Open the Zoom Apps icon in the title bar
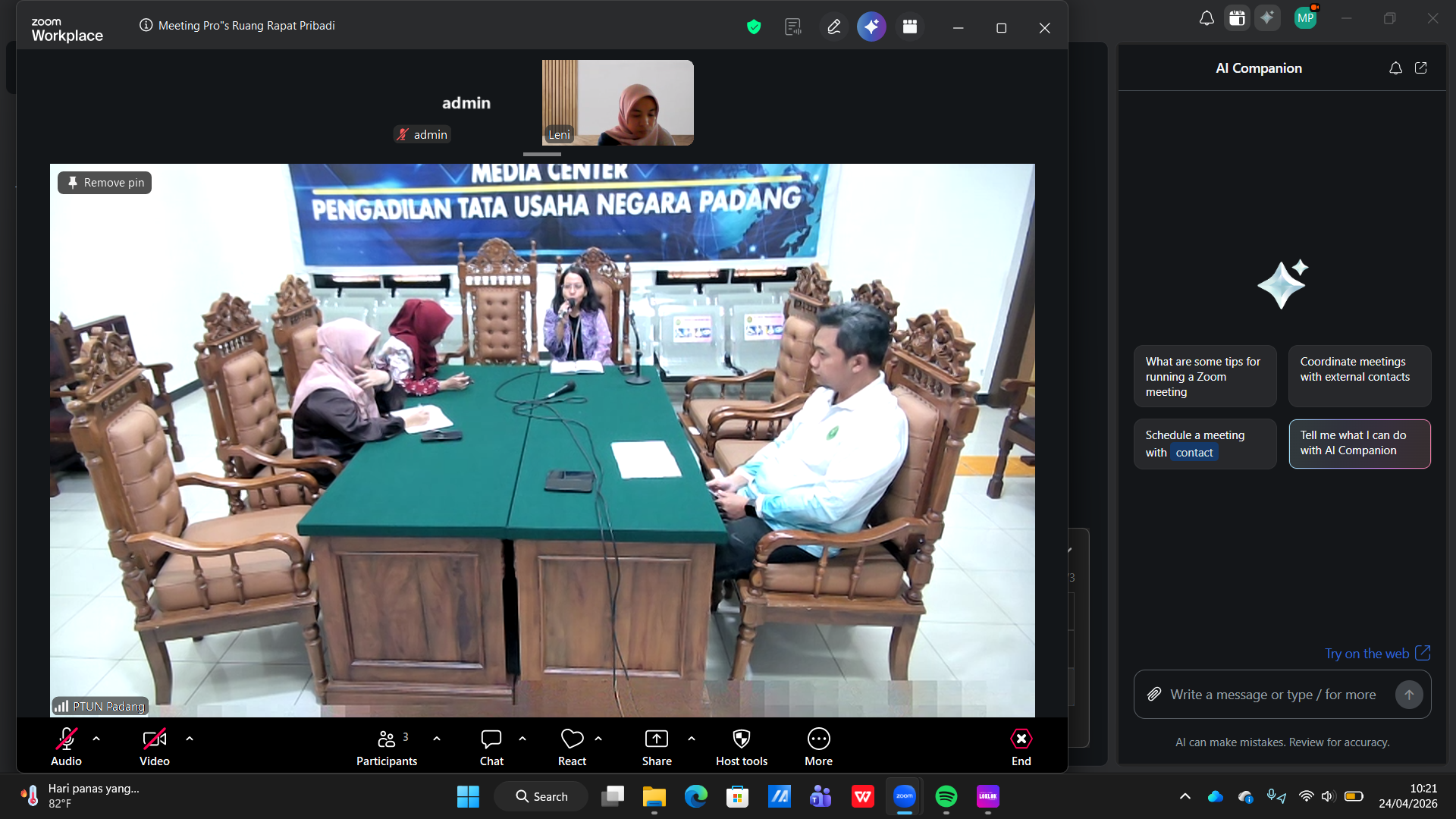The image size is (1456, 819). [909, 26]
